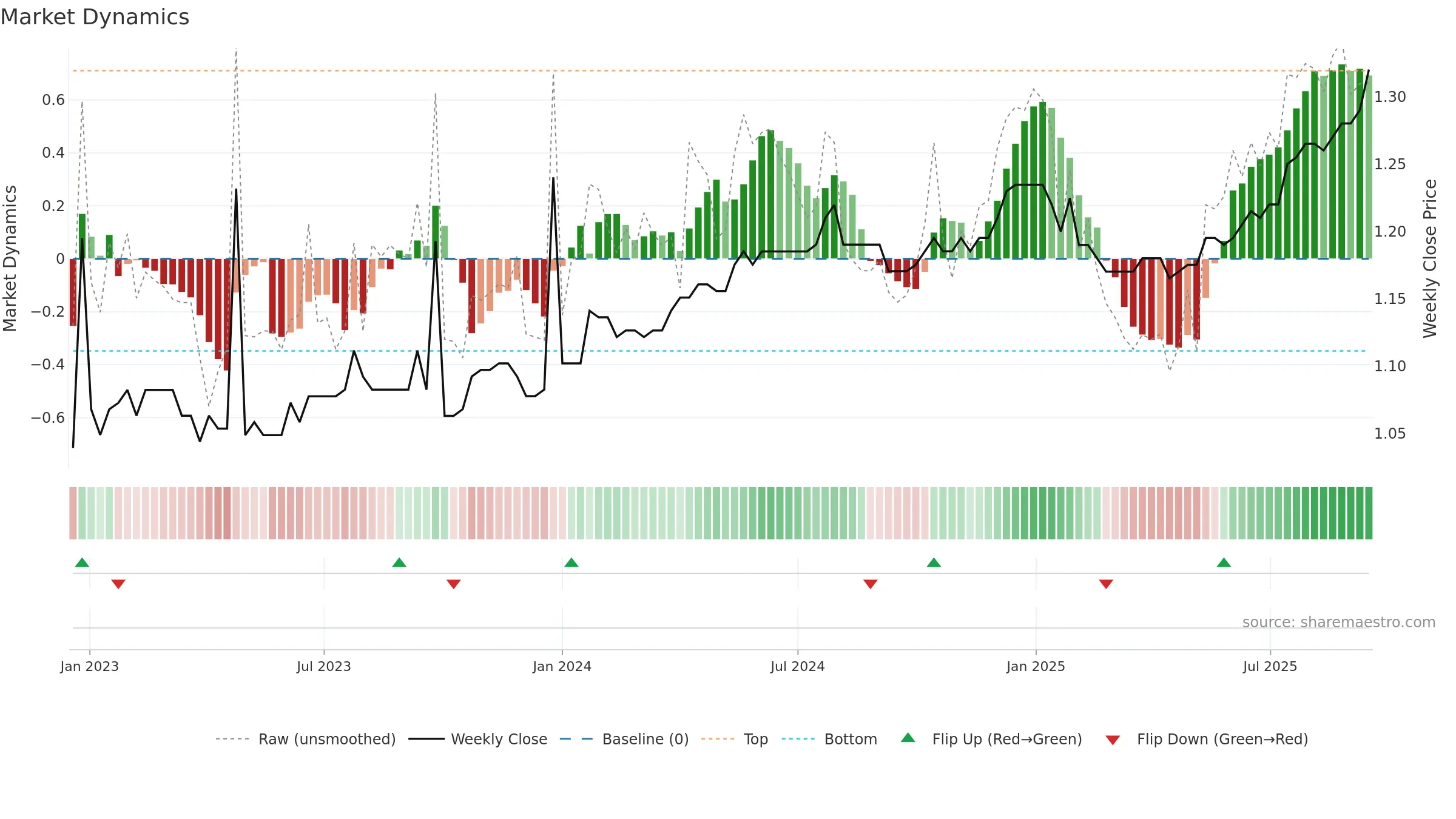The width and height of the screenshot is (1456, 819).
Task: Click the Jul 2023 x-axis label
Action: click(x=324, y=666)
